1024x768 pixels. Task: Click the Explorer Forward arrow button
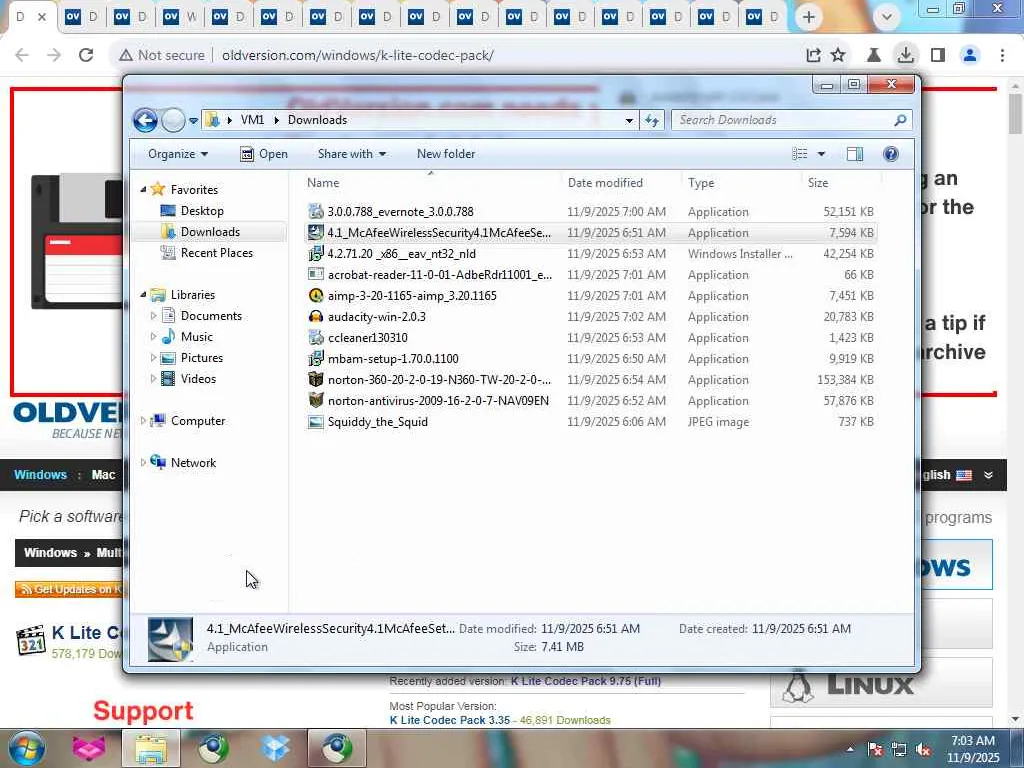click(x=173, y=120)
